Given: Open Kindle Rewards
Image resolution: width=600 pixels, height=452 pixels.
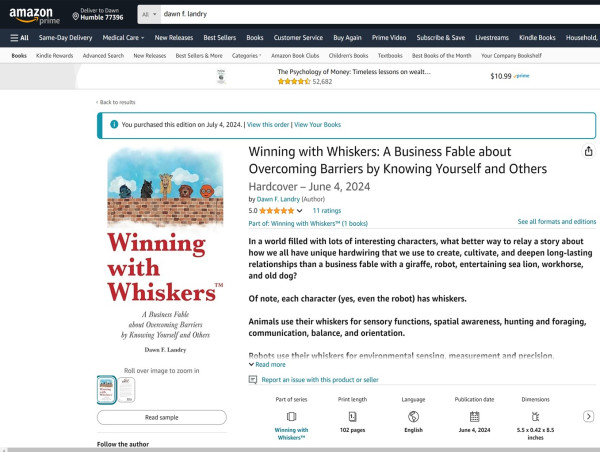Looking at the screenshot, I should coord(54,55).
